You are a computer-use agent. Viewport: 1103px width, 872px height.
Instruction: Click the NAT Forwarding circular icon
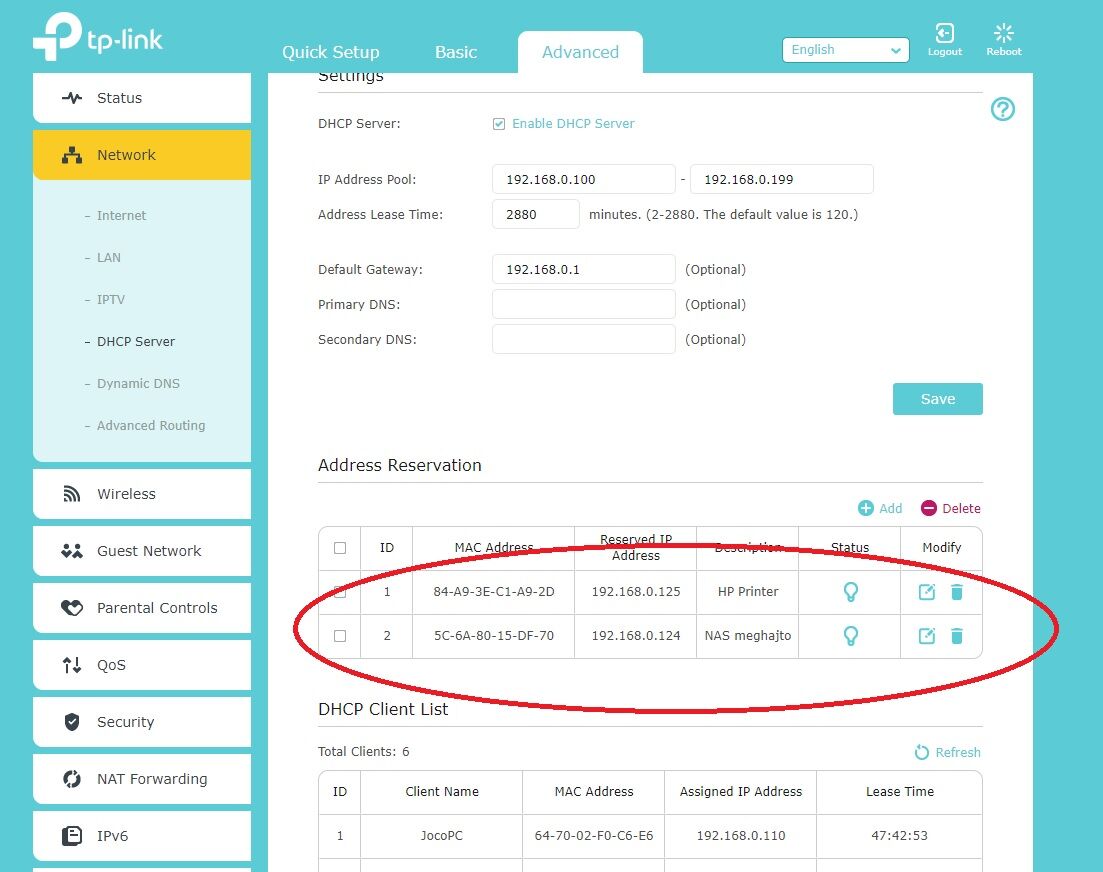72,778
